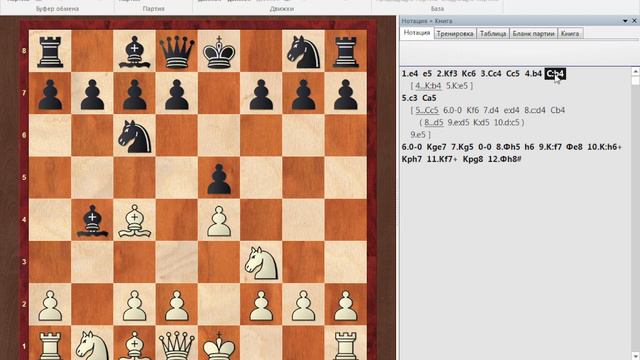Open the notation panel options dropdown arrow
640x360 pixels.
coord(625,21)
